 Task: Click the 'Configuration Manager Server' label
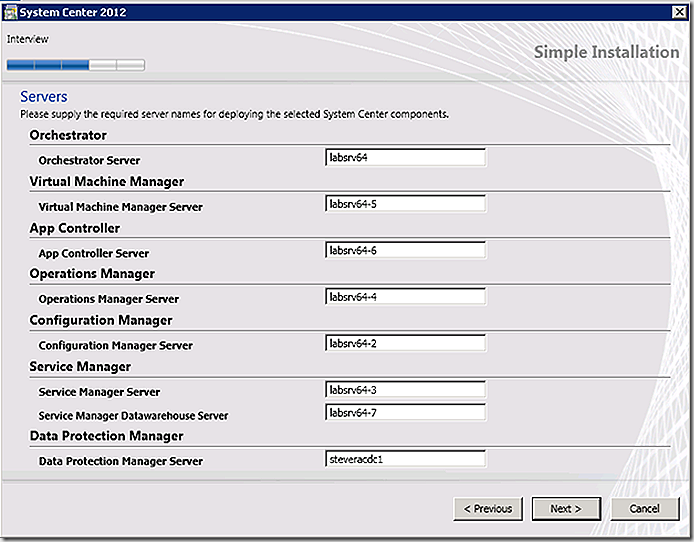(116, 346)
